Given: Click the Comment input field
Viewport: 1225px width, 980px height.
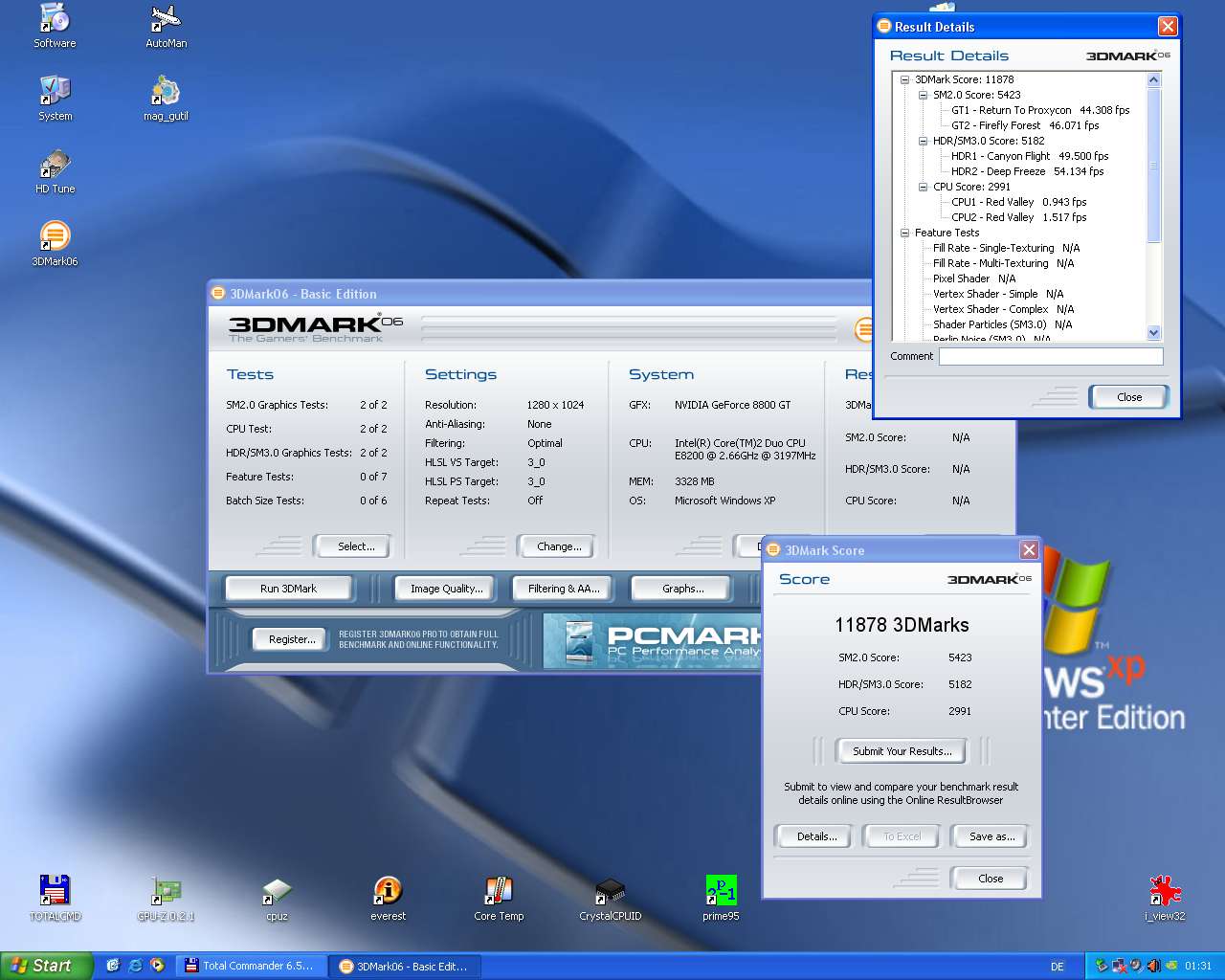Looking at the screenshot, I should tap(1051, 356).
